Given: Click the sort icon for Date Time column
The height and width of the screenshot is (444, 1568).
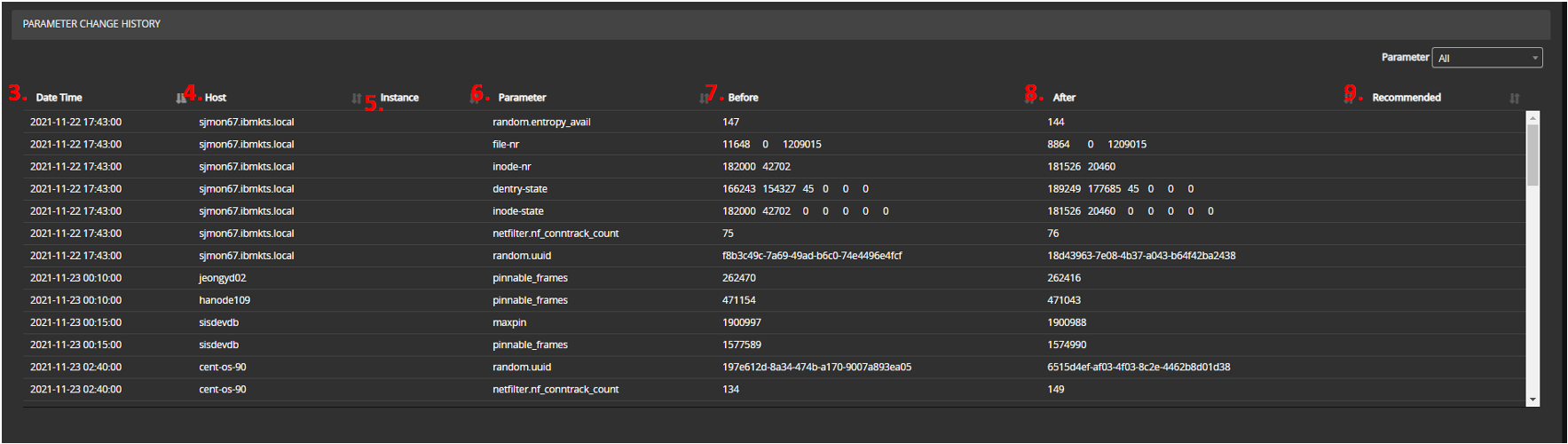Looking at the screenshot, I should coord(180,99).
